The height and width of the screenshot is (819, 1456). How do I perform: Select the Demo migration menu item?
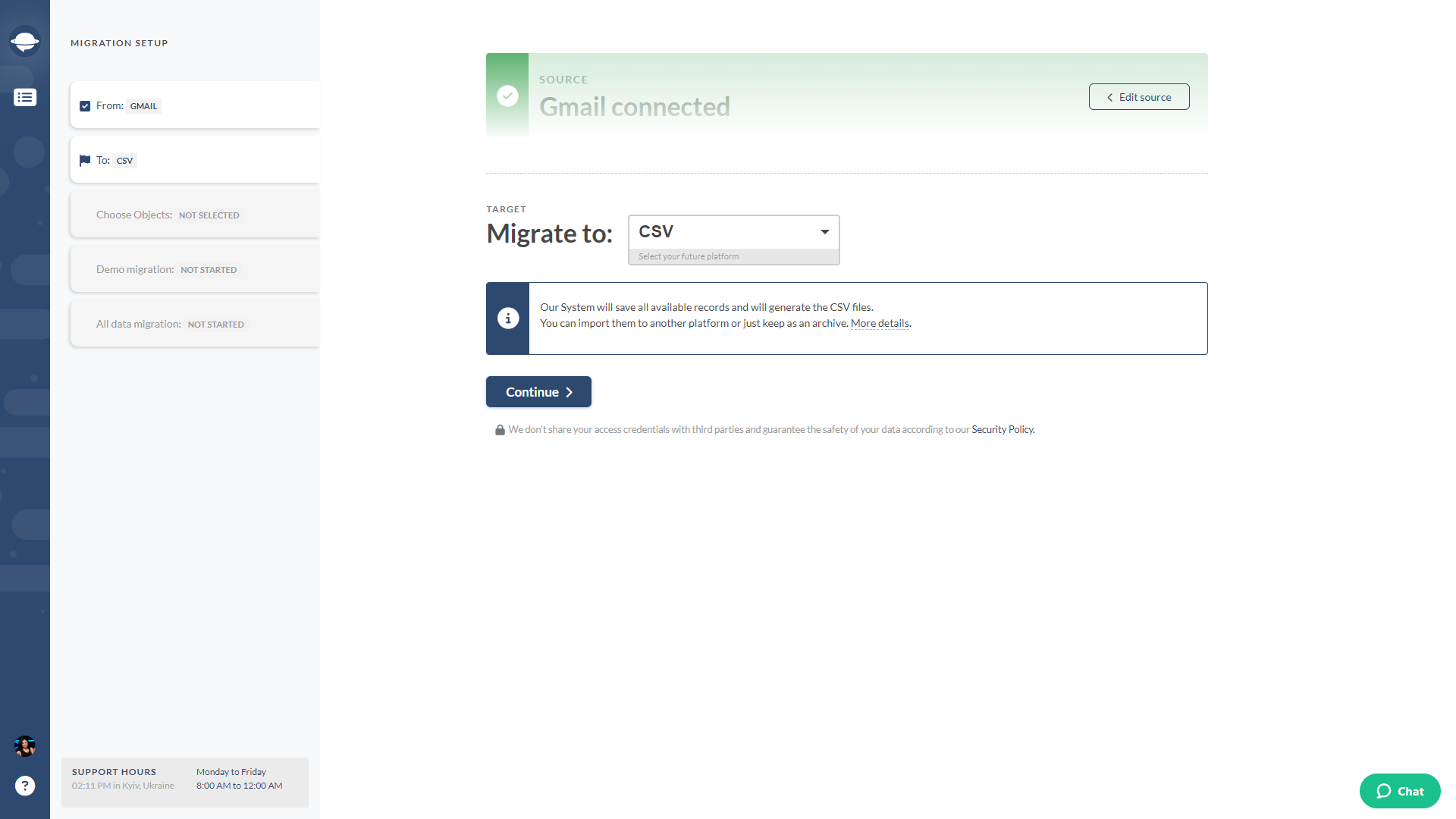(196, 269)
